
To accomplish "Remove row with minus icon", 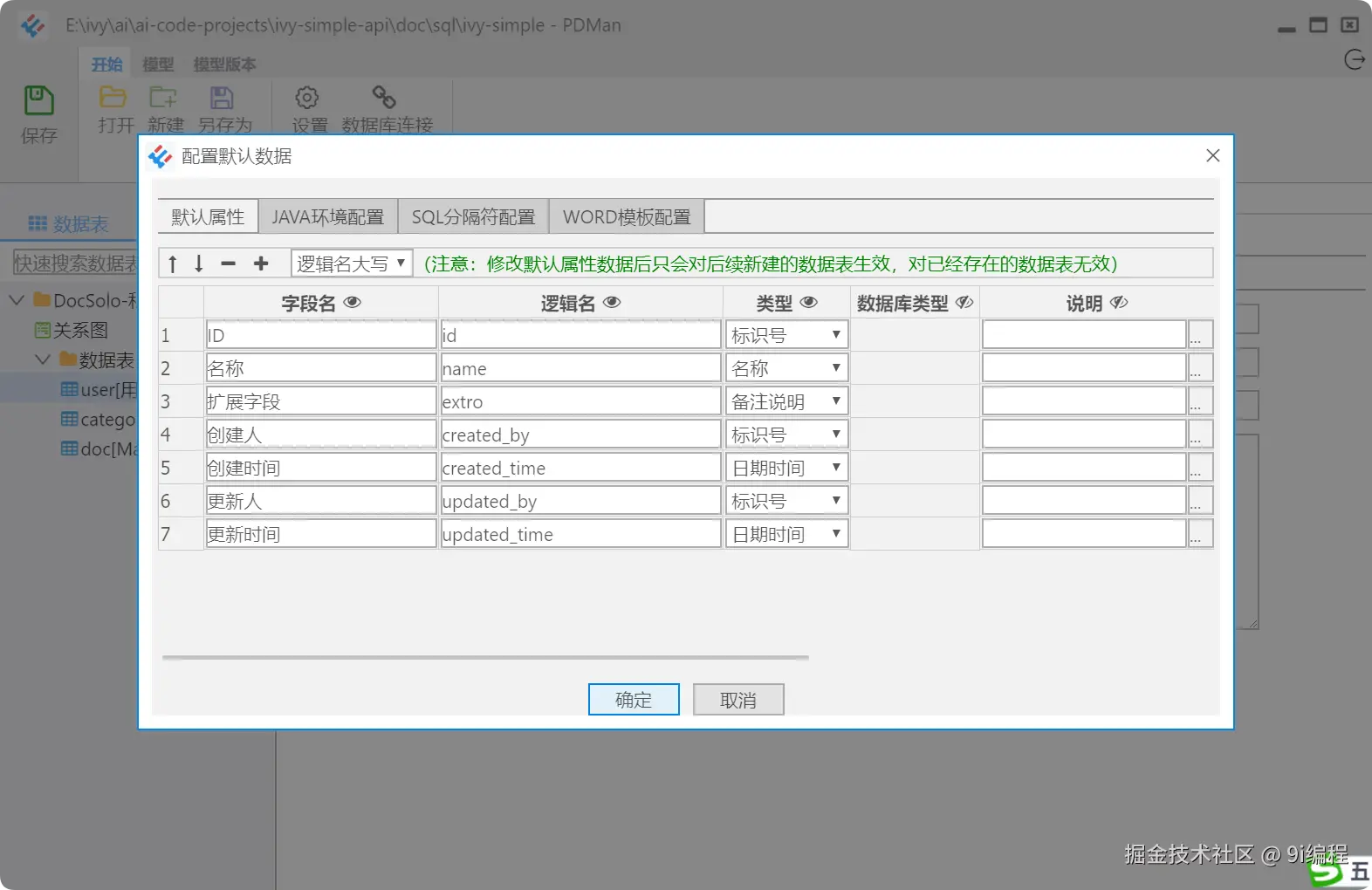I will [x=229, y=264].
